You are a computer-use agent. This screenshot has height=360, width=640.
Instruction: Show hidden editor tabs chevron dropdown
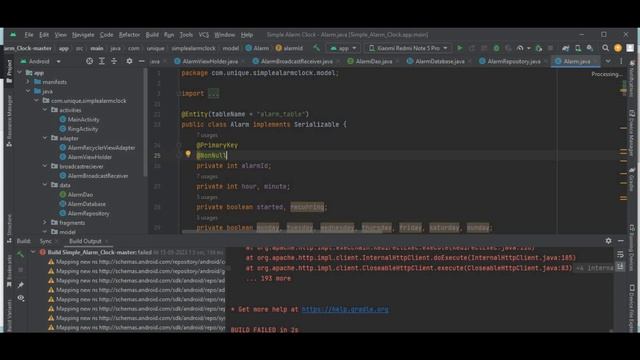point(608,61)
